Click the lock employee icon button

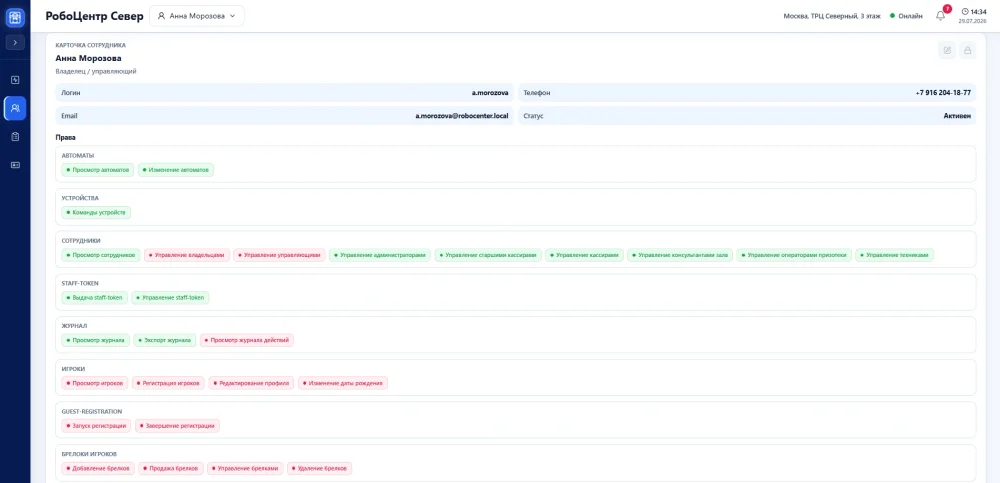click(967, 50)
